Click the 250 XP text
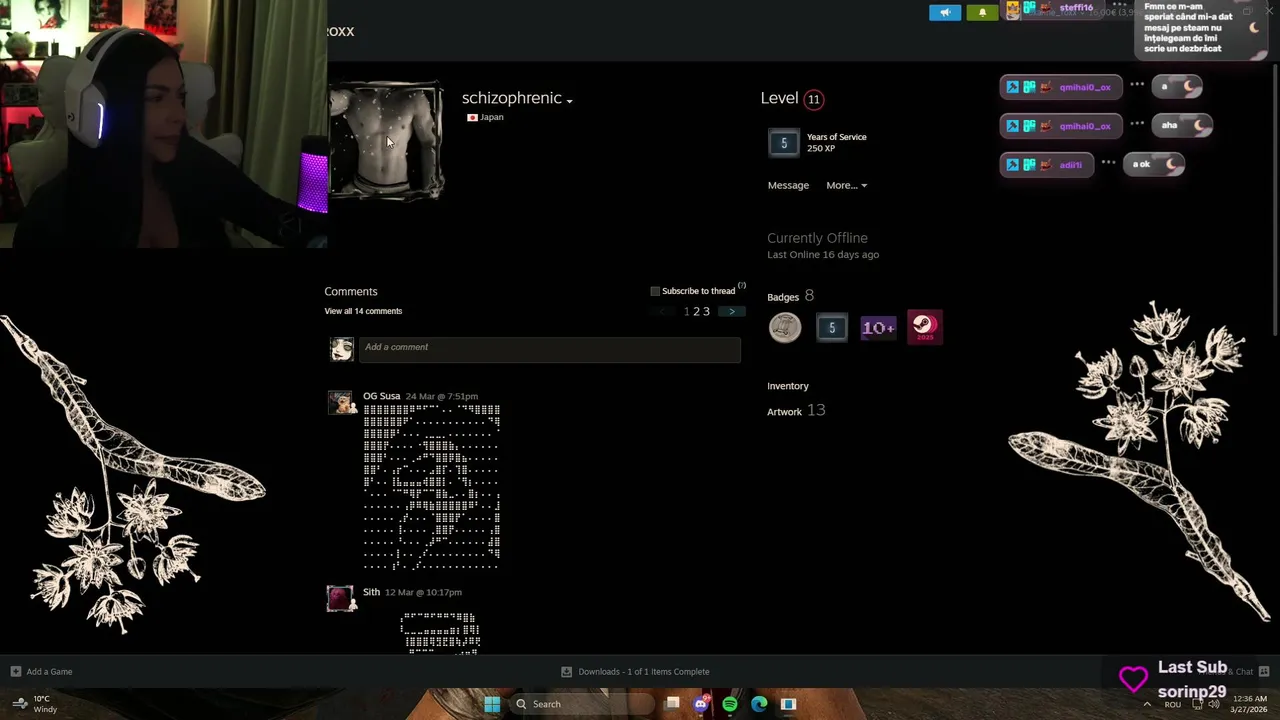 click(x=821, y=149)
